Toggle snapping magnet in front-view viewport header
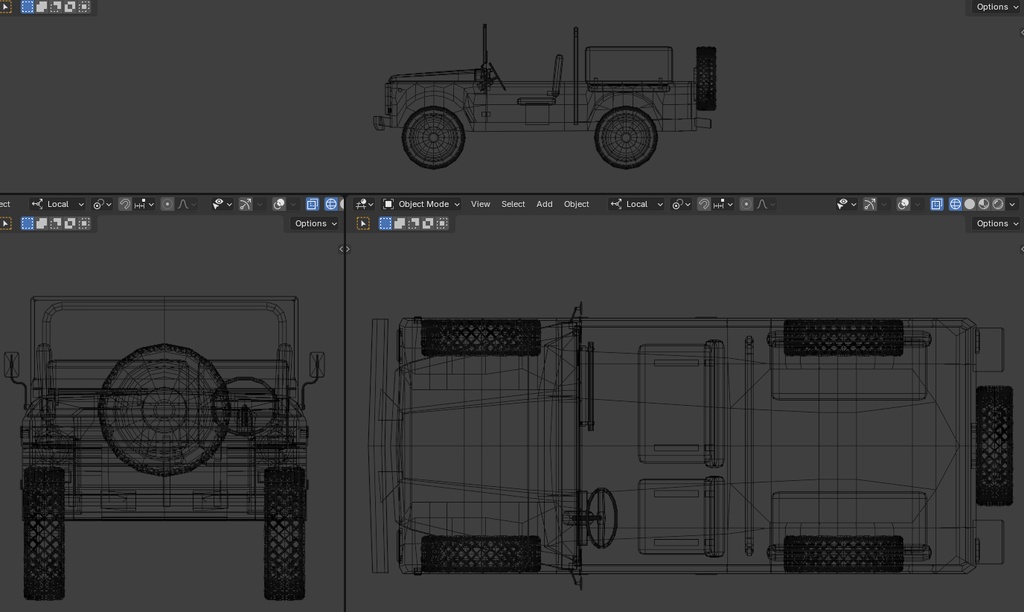 (x=125, y=204)
